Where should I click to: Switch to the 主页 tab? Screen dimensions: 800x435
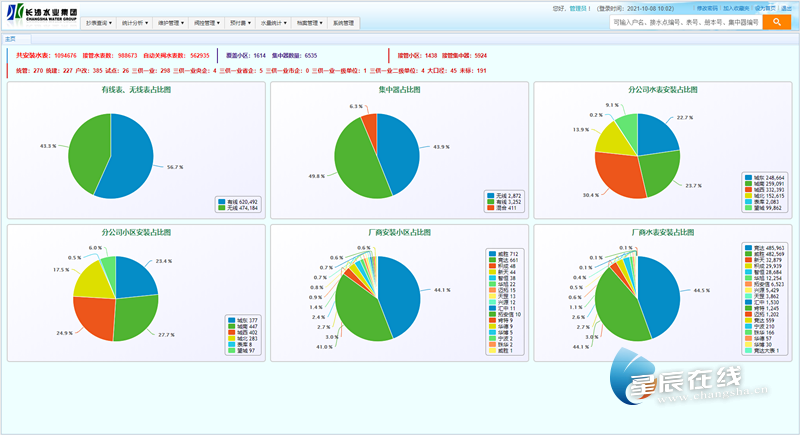tap(10, 39)
